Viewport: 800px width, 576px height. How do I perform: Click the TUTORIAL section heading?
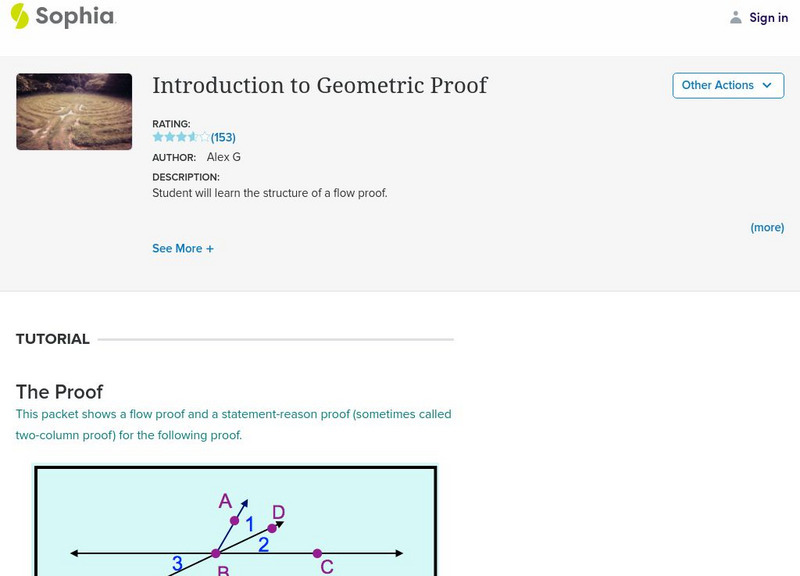53,339
